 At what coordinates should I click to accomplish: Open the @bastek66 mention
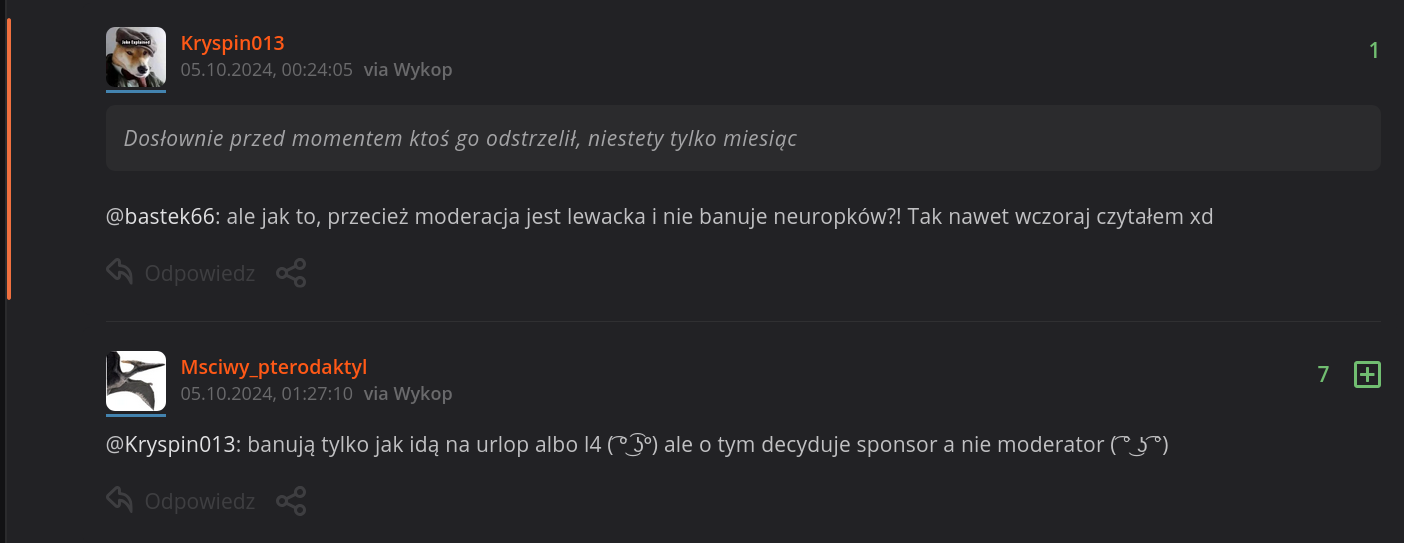161,216
